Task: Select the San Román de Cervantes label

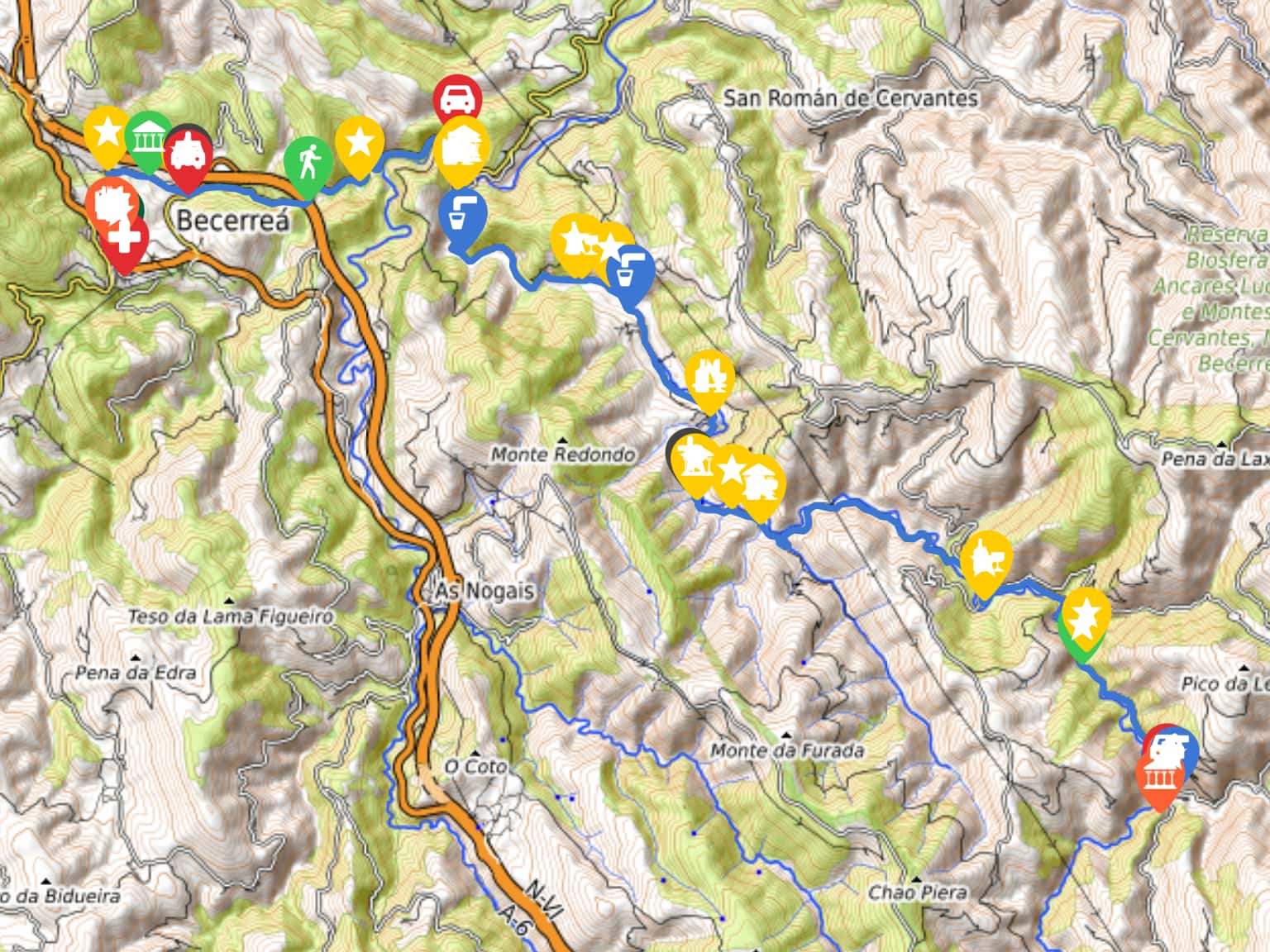Action: coord(851,98)
